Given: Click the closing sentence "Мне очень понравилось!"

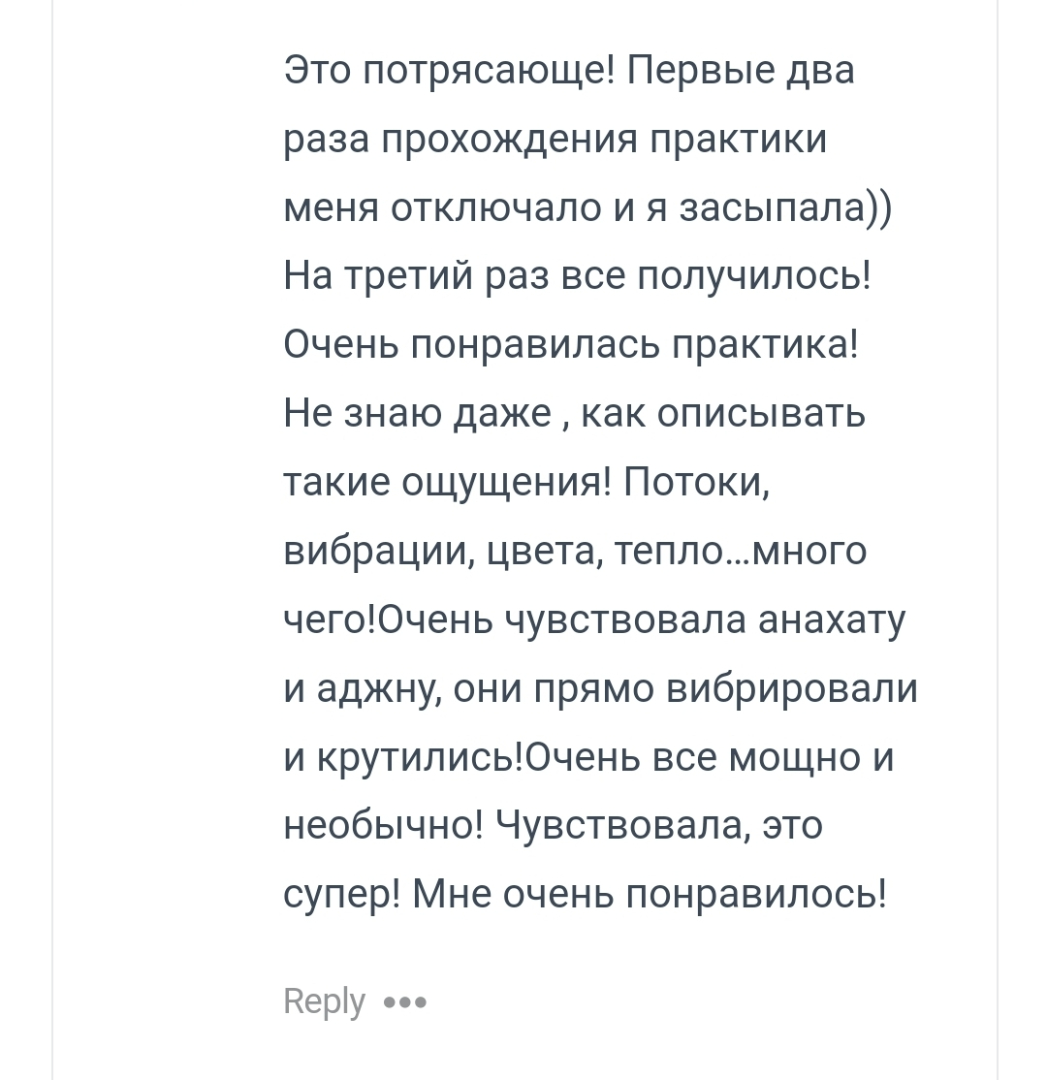Looking at the screenshot, I should [650, 895].
